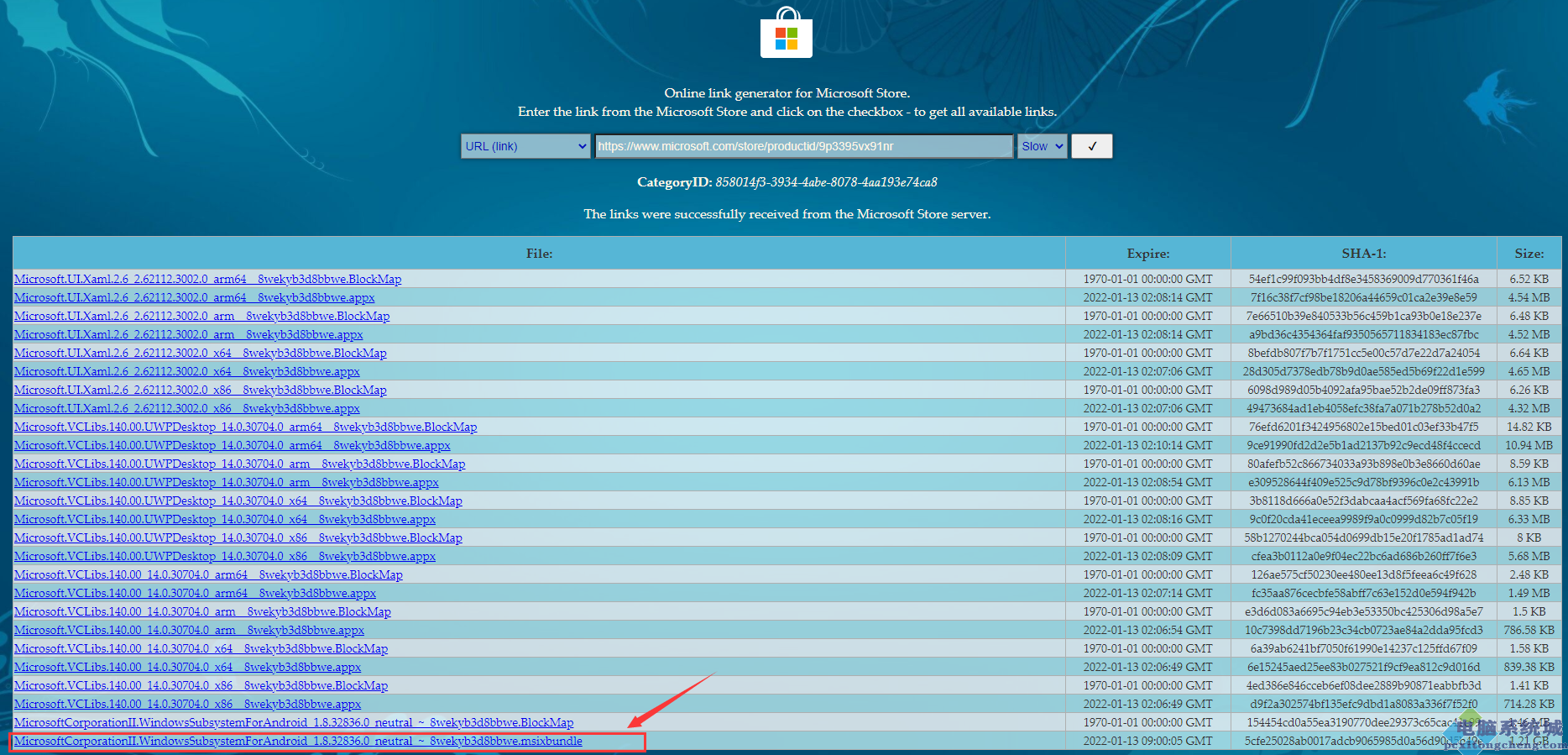Select 'Online link generator for Microsoft Store.' text
Viewport: 1568px width, 755px height.
[x=787, y=93]
